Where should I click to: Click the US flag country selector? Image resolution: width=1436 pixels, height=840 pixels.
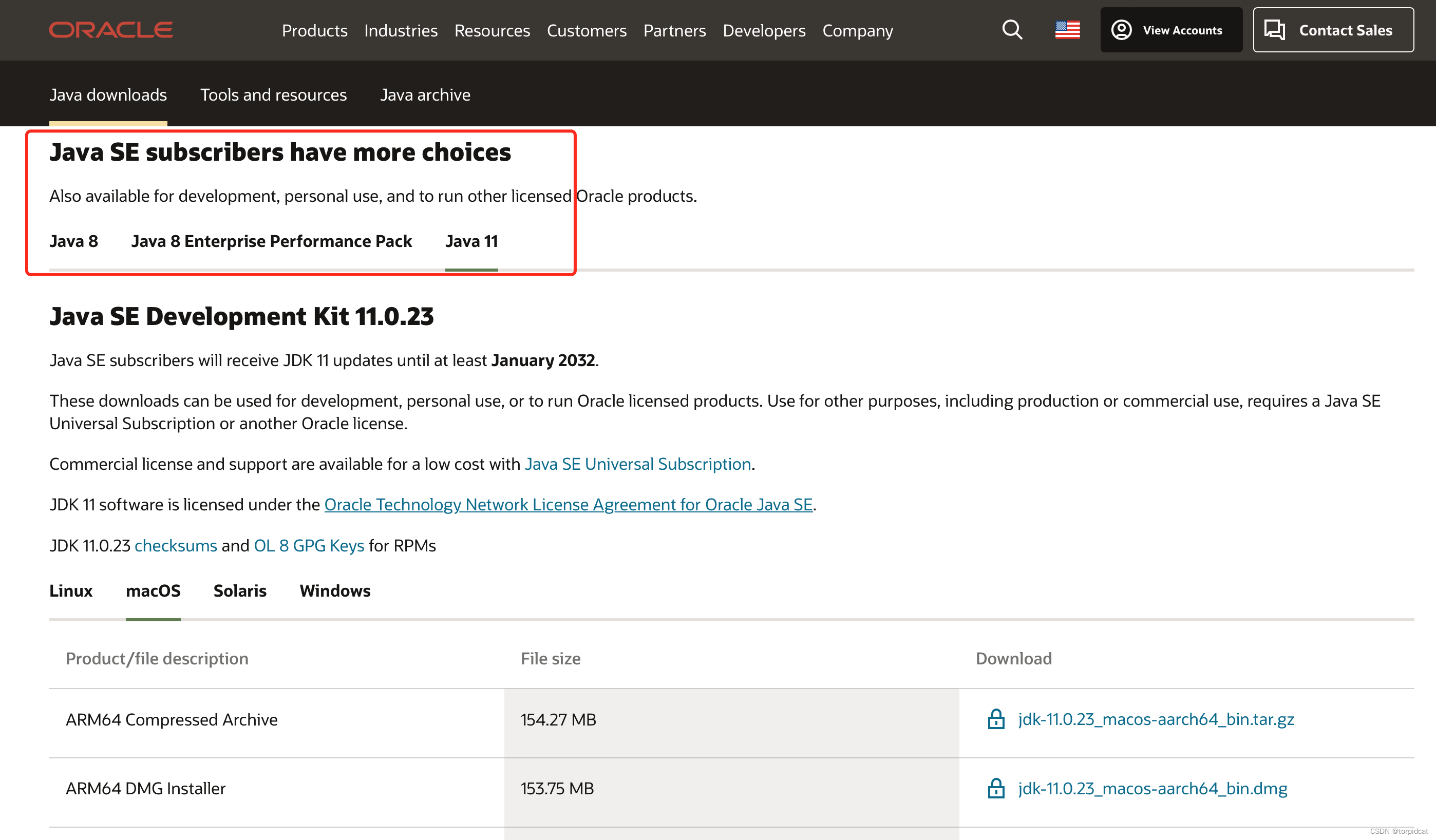[1067, 30]
